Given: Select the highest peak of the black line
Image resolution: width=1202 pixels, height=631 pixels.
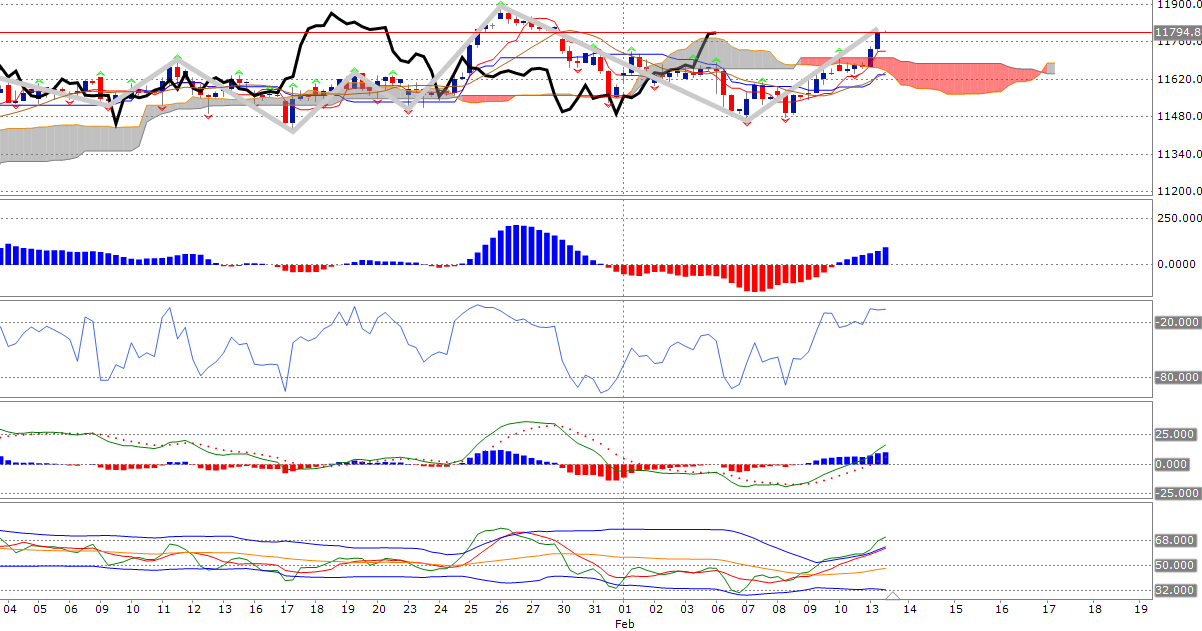Looking at the screenshot, I should tap(331, 14).
